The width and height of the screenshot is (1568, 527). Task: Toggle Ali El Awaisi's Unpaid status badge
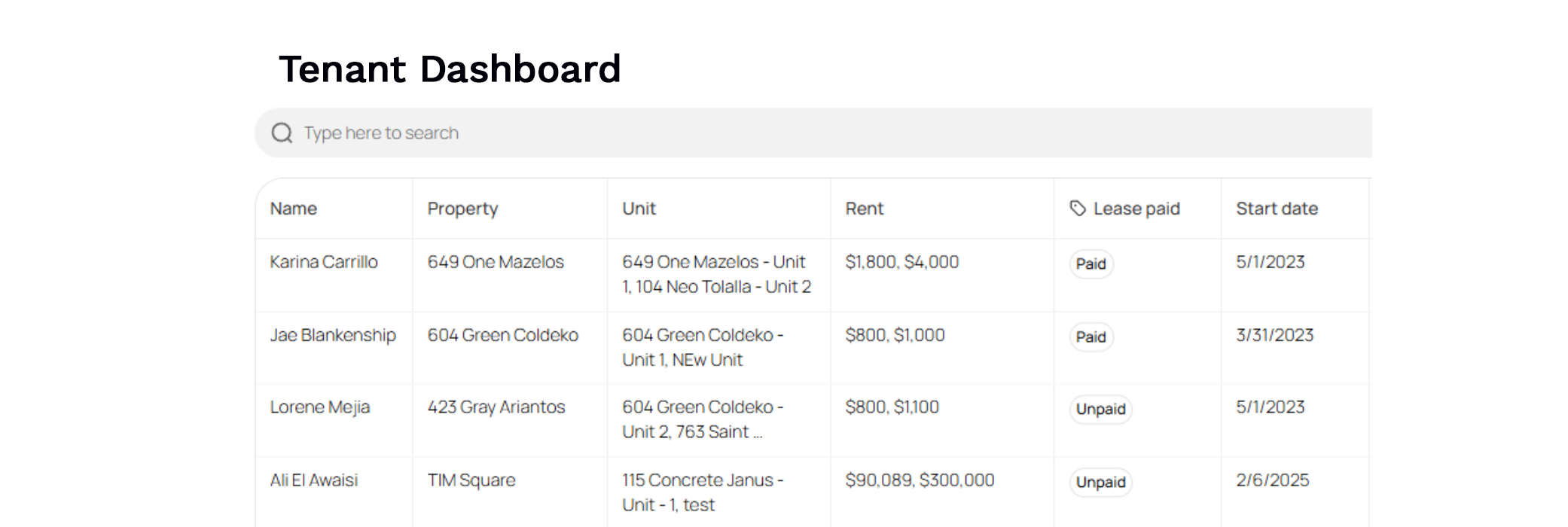[x=1100, y=482]
